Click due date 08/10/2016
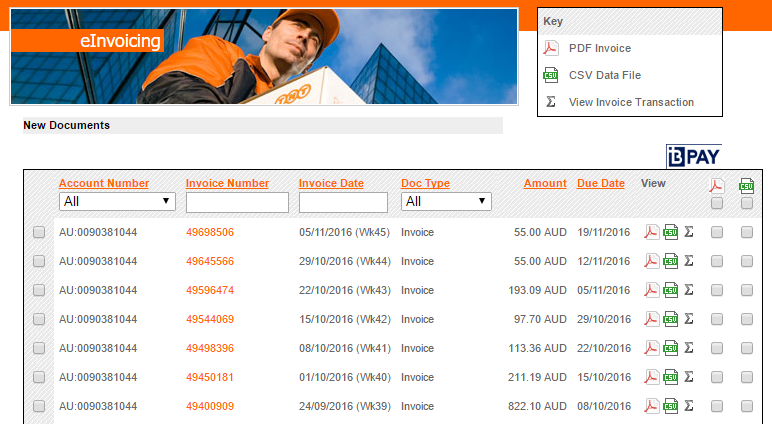 604,407
